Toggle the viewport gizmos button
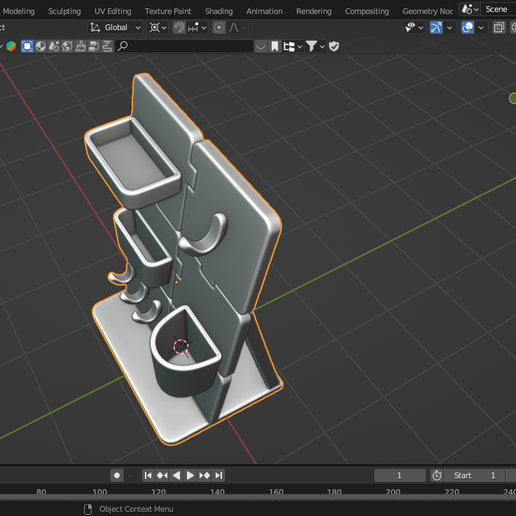Image resolution: width=516 pixels, height=516 pixels. tap(436, 27)
